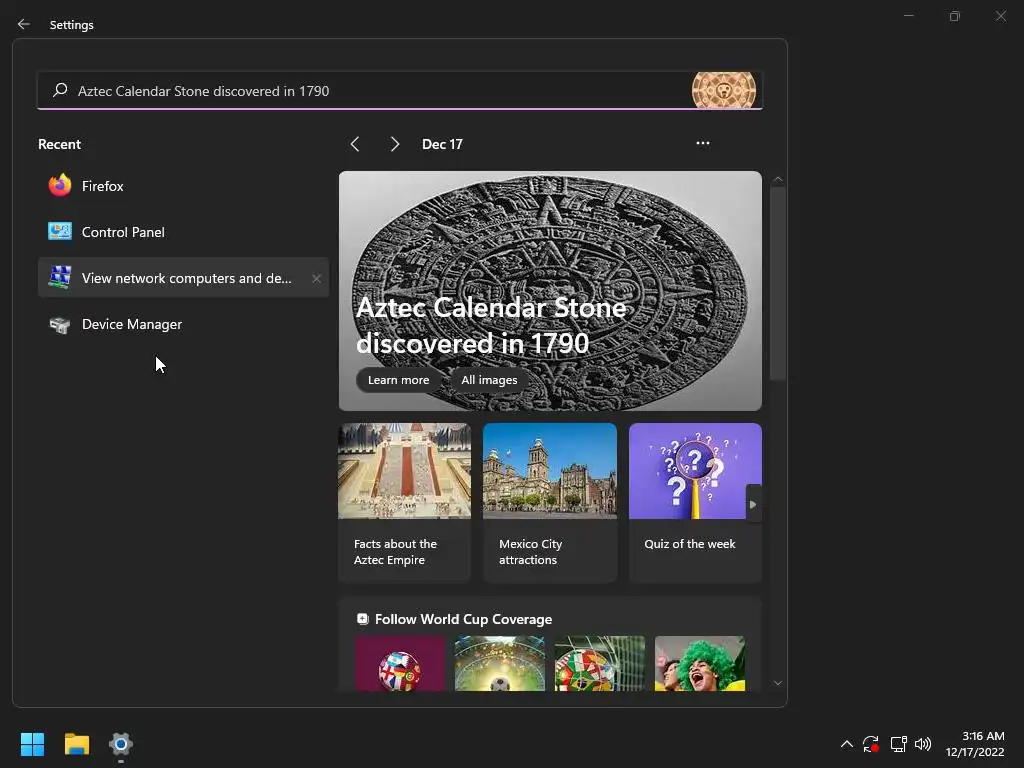Close the Settings window

[x=1001, y=16]
